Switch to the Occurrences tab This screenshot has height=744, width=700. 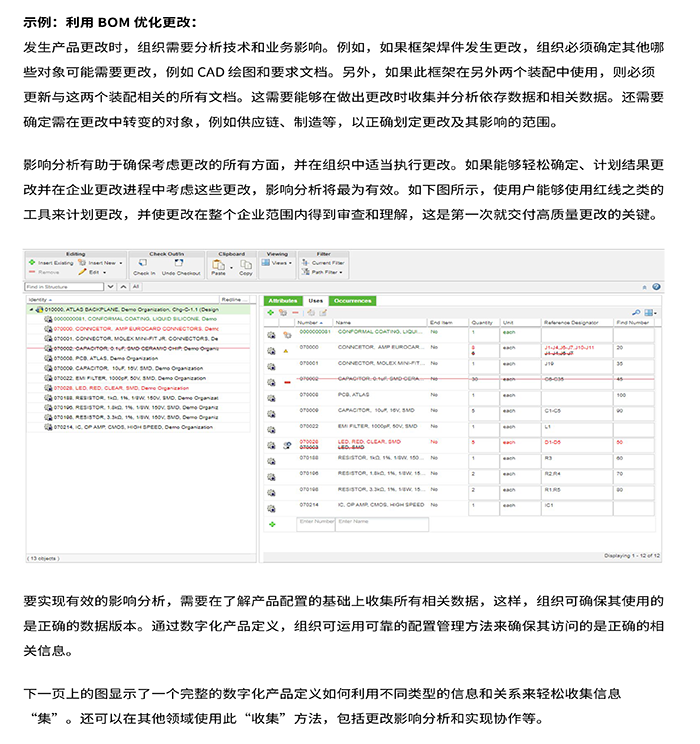352,300
